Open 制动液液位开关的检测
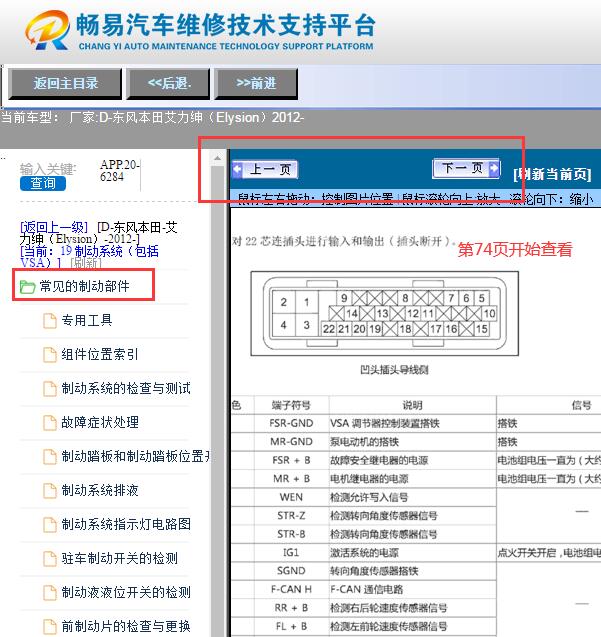The image size is (601, 637). point(126,592)
